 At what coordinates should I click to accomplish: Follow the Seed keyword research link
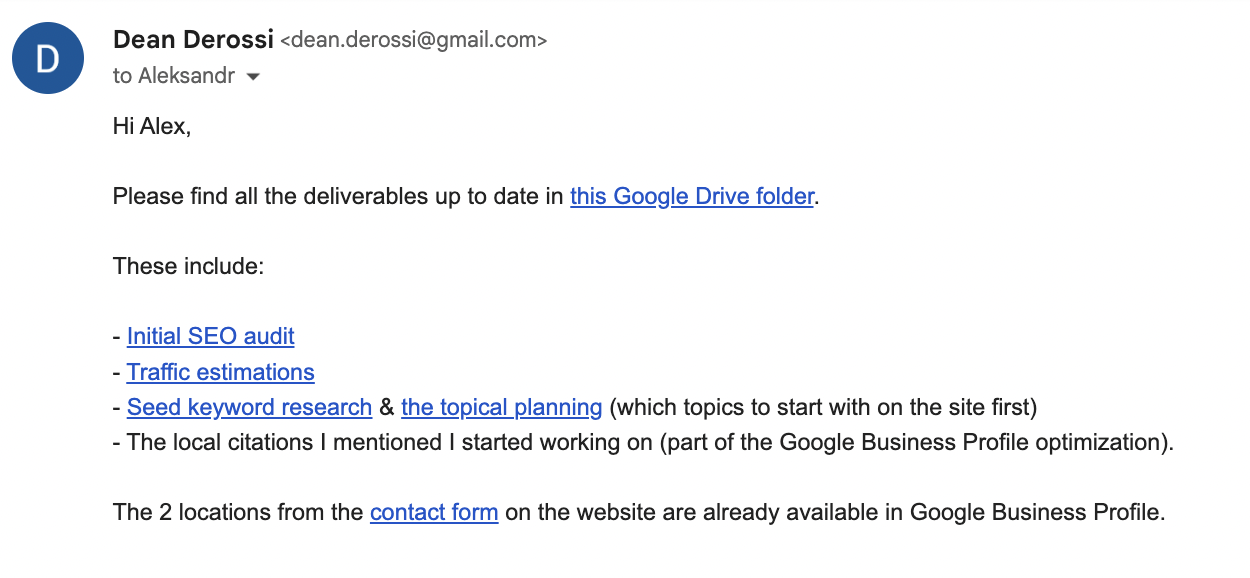coord(250,407)
